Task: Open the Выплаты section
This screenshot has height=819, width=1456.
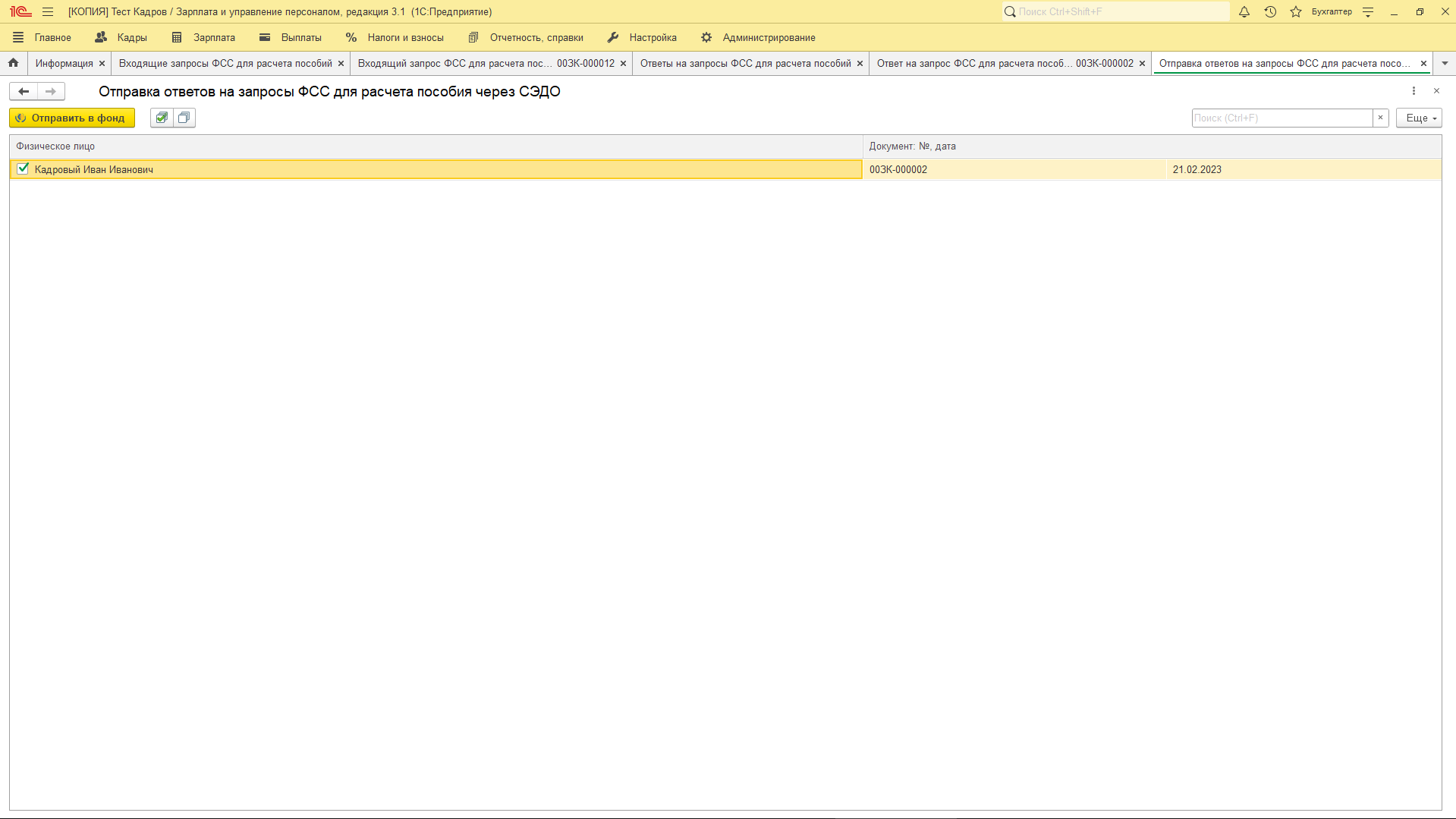Action: pos(291,37)
